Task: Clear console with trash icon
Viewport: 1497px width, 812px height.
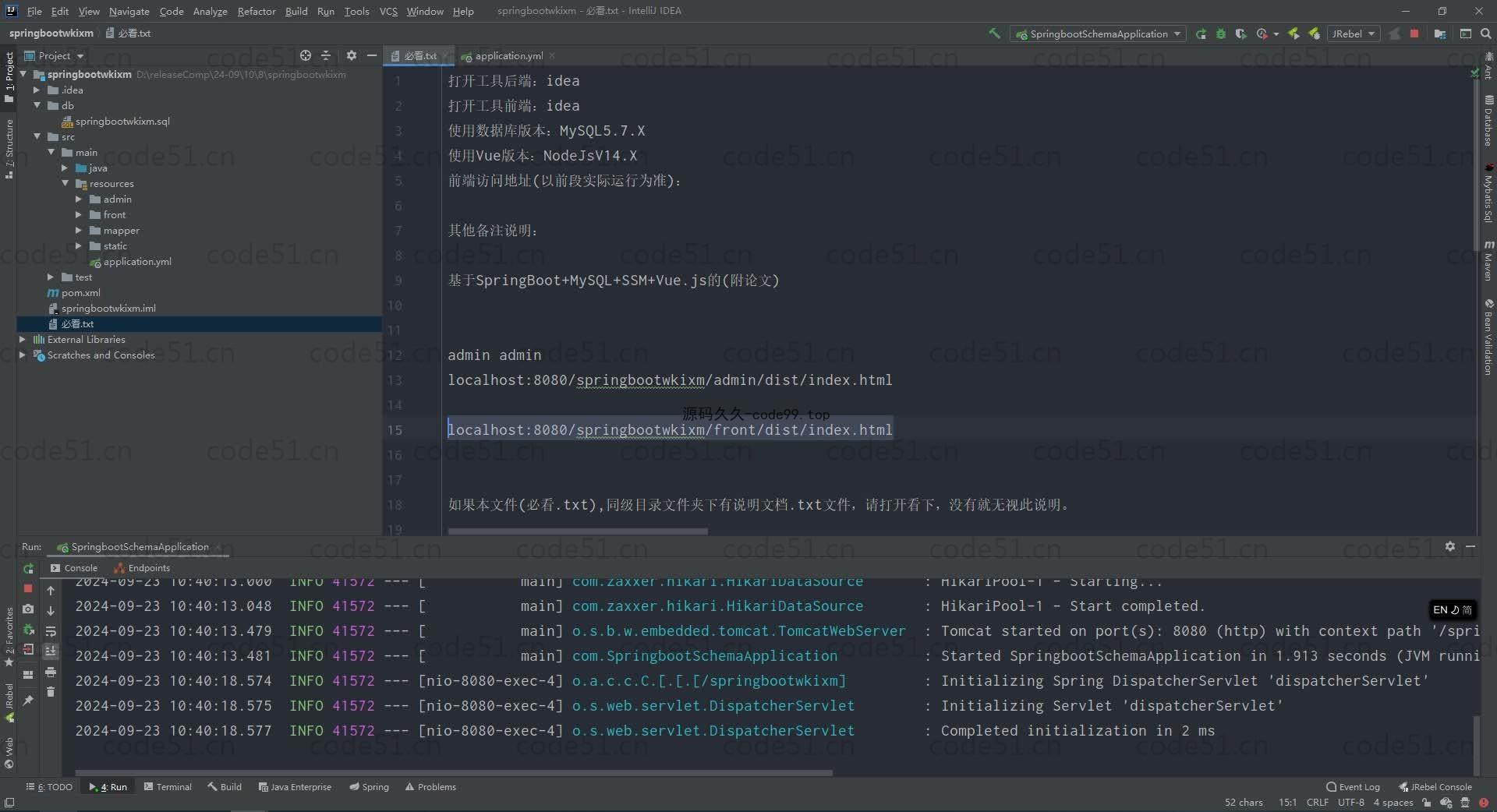Action: [x=51, y=692]
